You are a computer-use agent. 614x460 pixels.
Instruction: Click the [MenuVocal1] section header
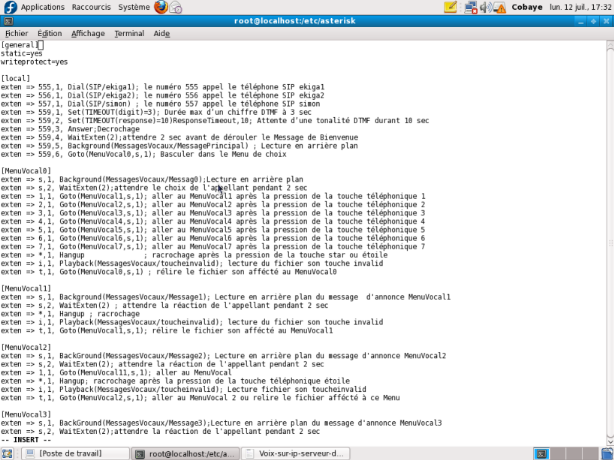26,289
